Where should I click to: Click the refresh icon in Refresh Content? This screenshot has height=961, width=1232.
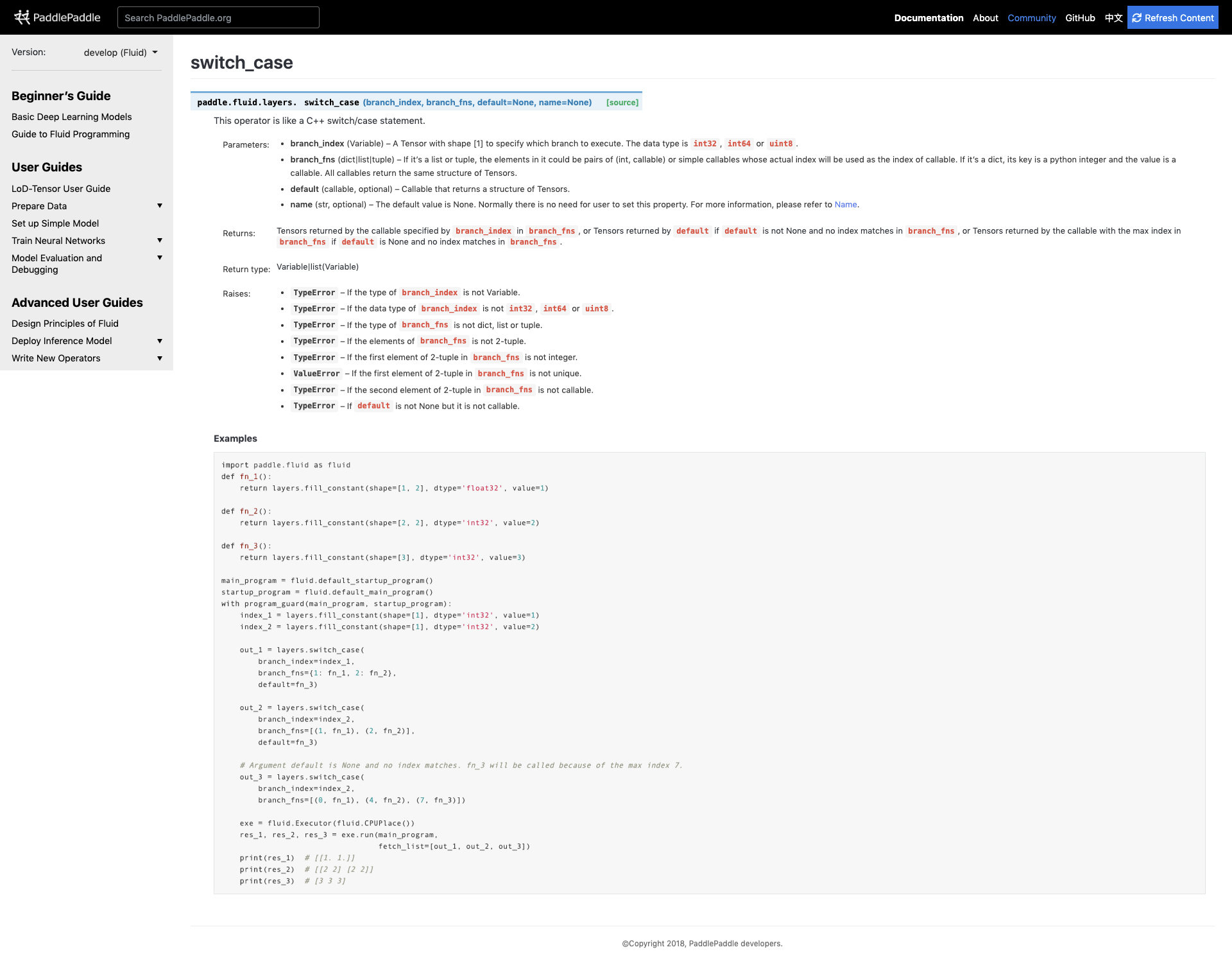click(1137, 18)
